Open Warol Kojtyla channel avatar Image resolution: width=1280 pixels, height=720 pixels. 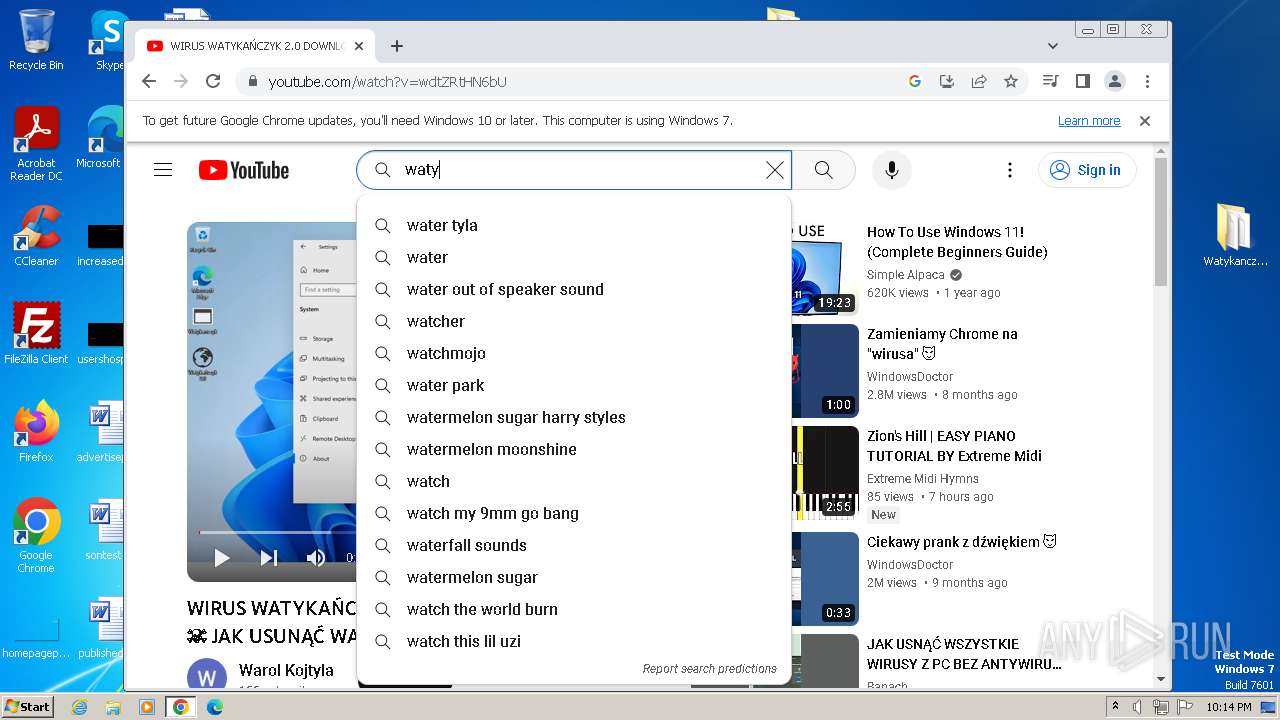point(207,676)
